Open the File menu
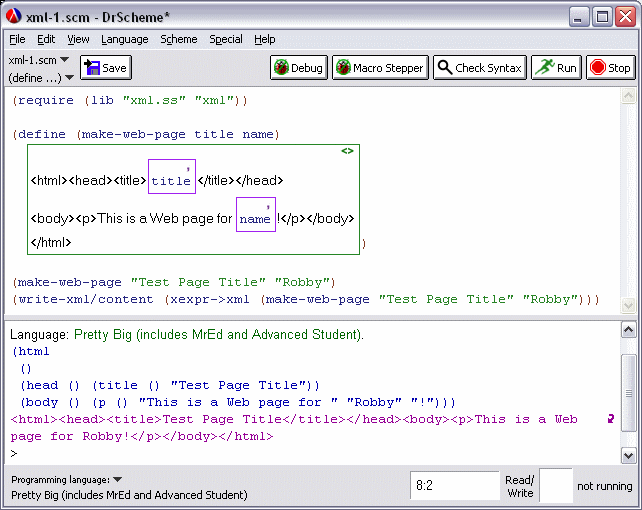The height and width of the screenshot is (510, 642). point(17,39)
